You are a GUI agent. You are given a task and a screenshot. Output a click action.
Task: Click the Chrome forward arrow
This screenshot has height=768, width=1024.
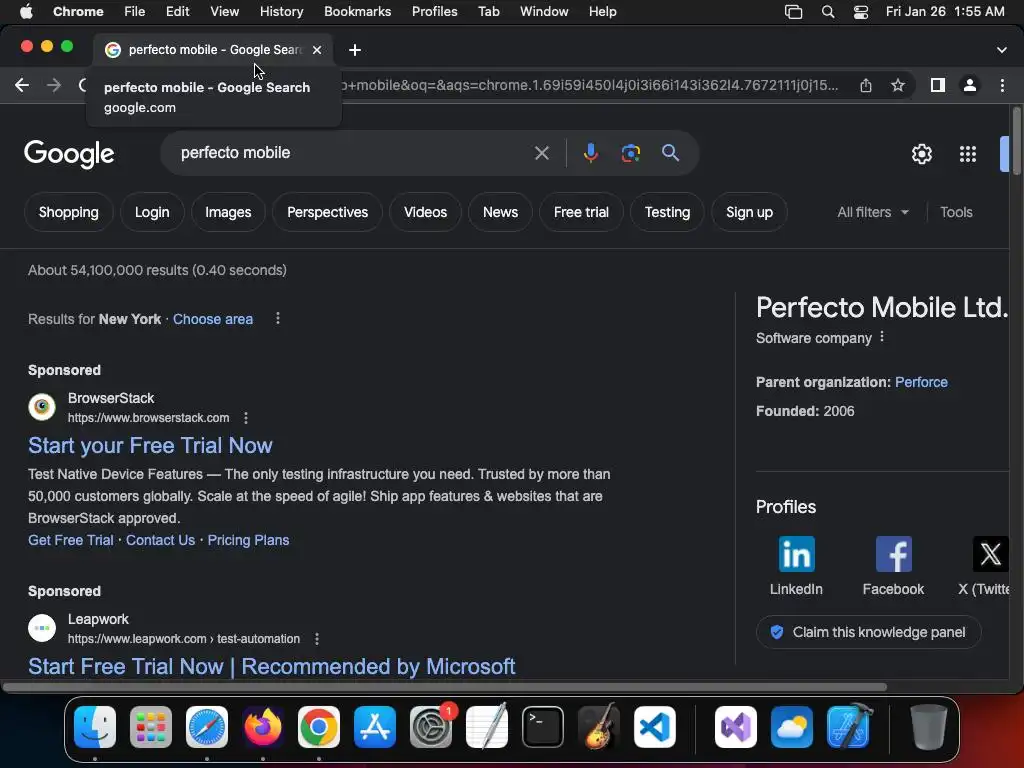[54, 85]
